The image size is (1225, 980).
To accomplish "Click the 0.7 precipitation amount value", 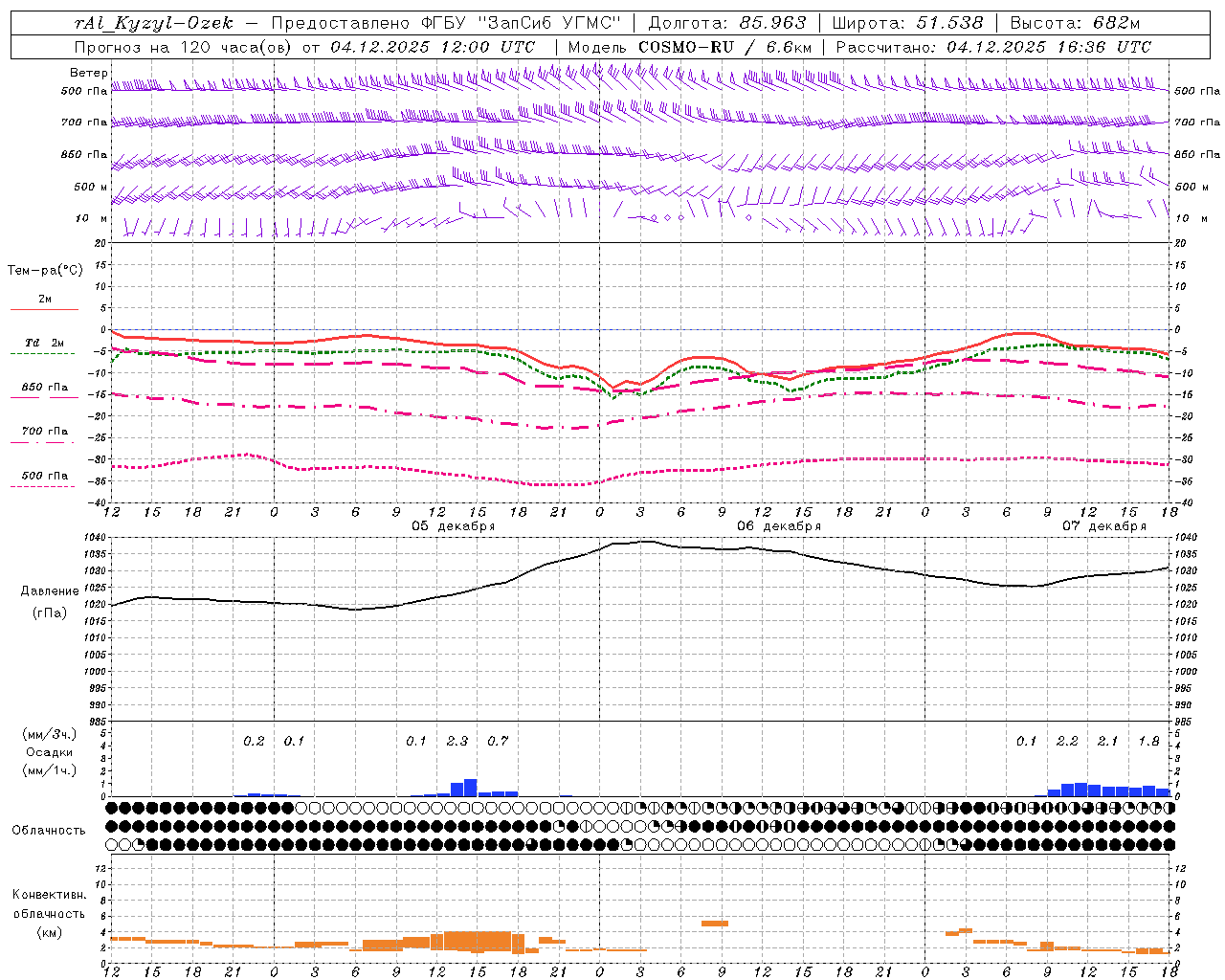I will pyautogui.click(x=498, y=741).
